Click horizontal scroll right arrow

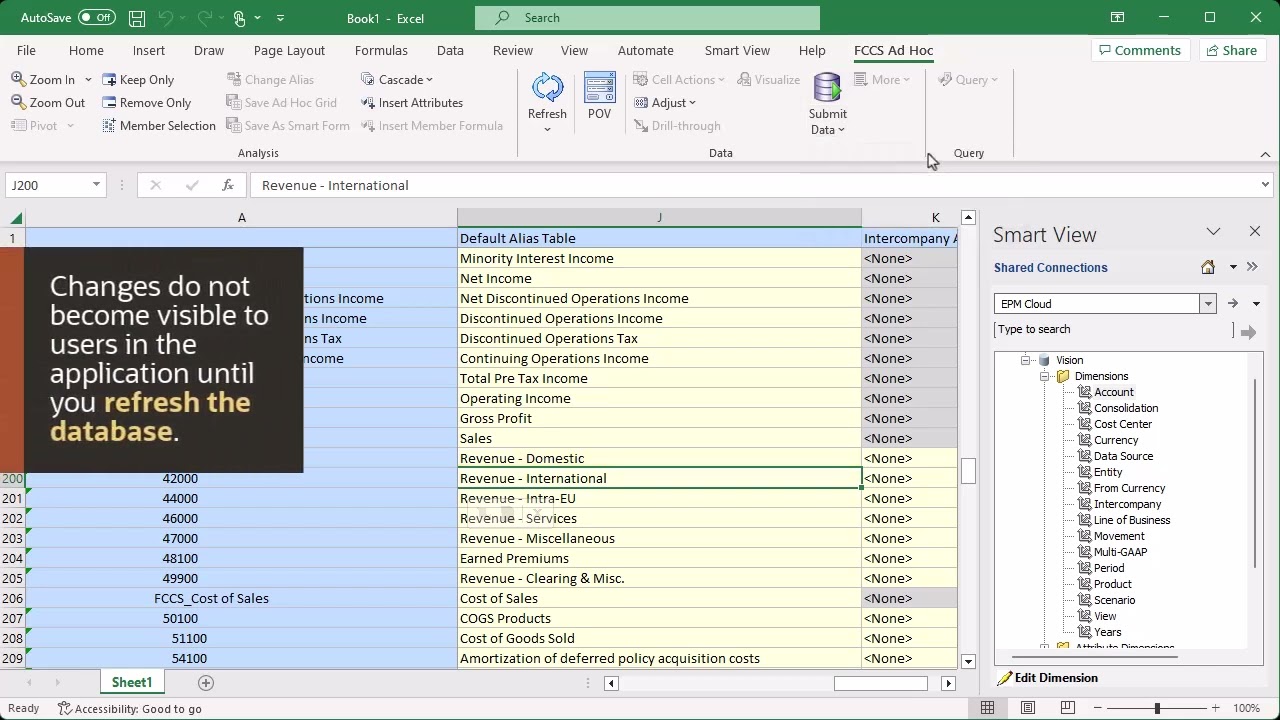click(x=948, y=683)
